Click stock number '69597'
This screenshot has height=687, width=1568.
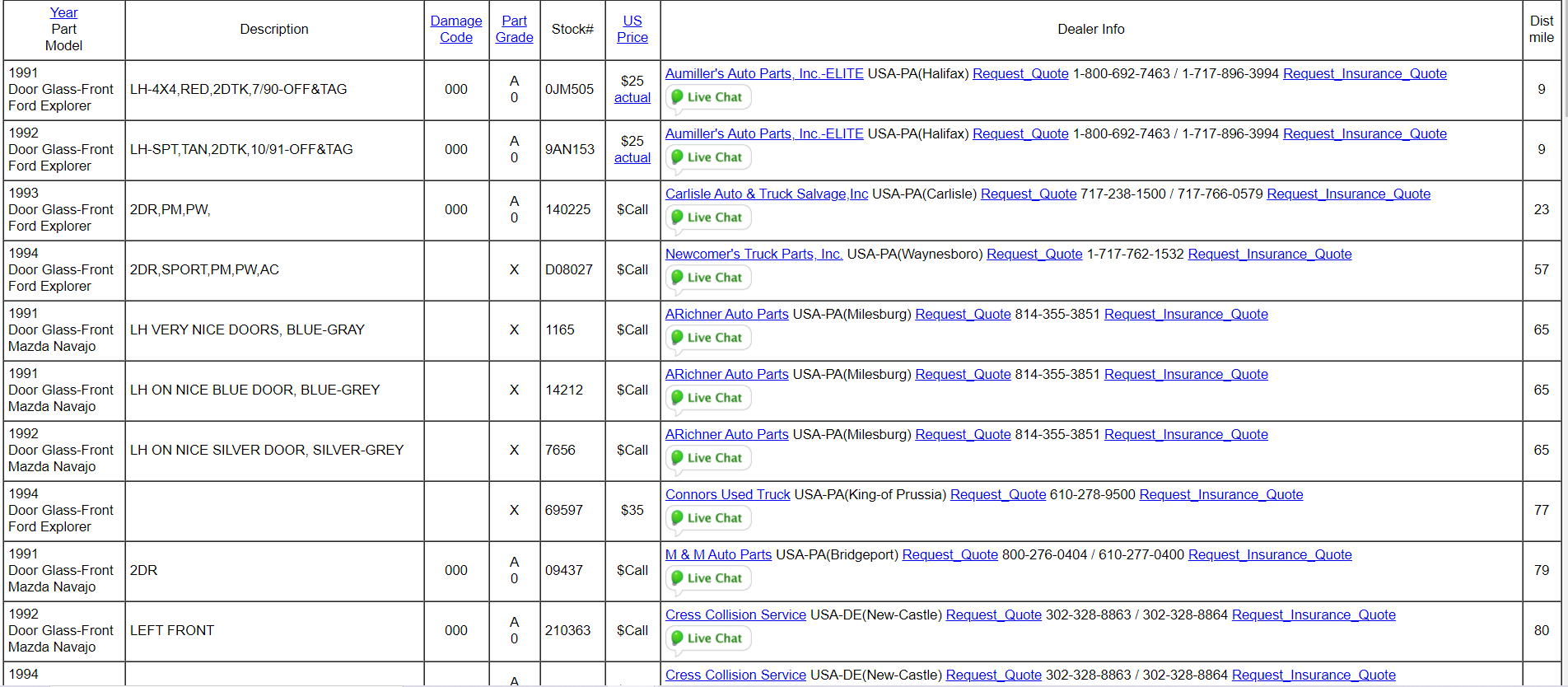pos(564,510)
